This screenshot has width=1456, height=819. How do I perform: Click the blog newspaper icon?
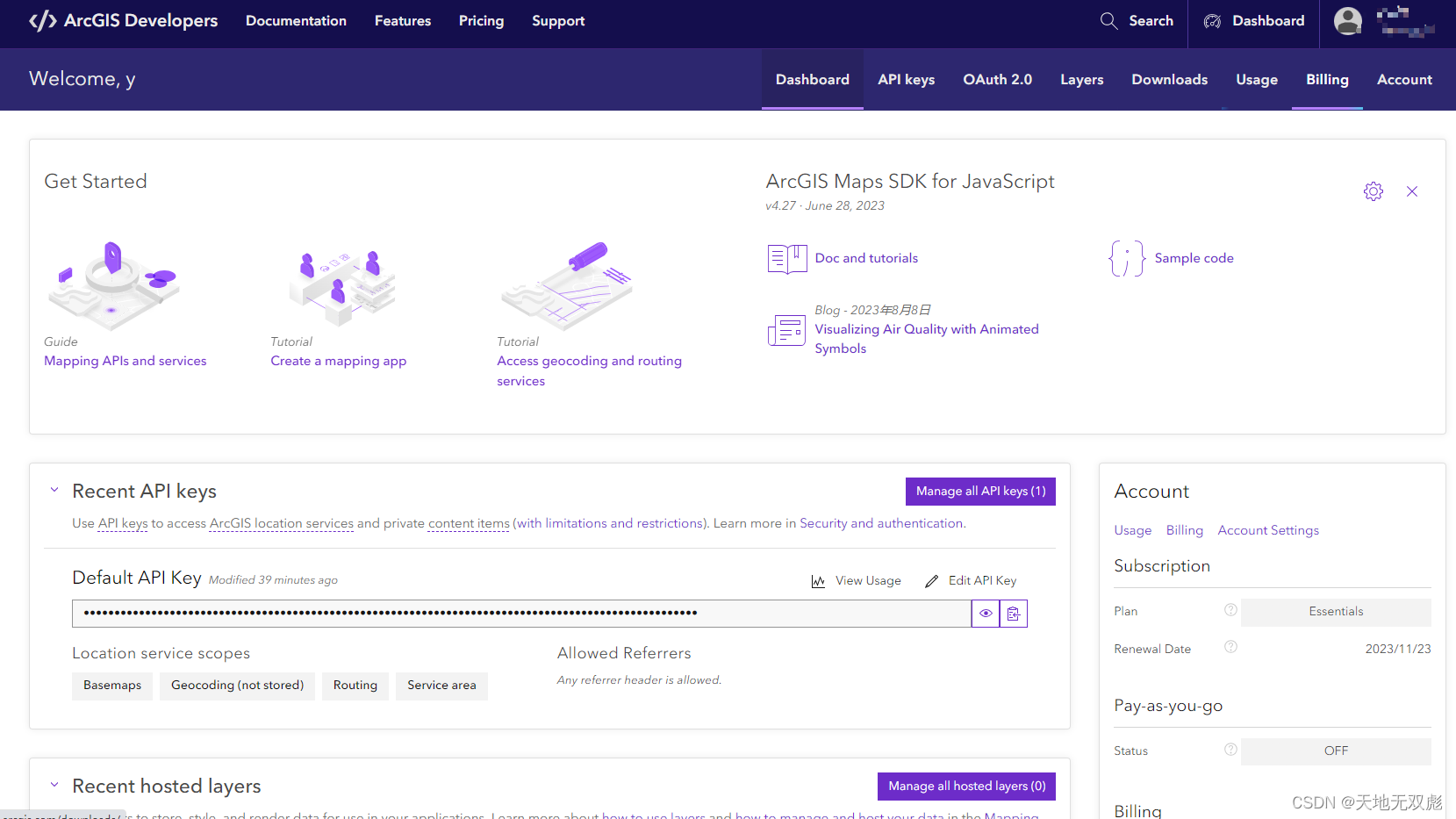(785, 329)
